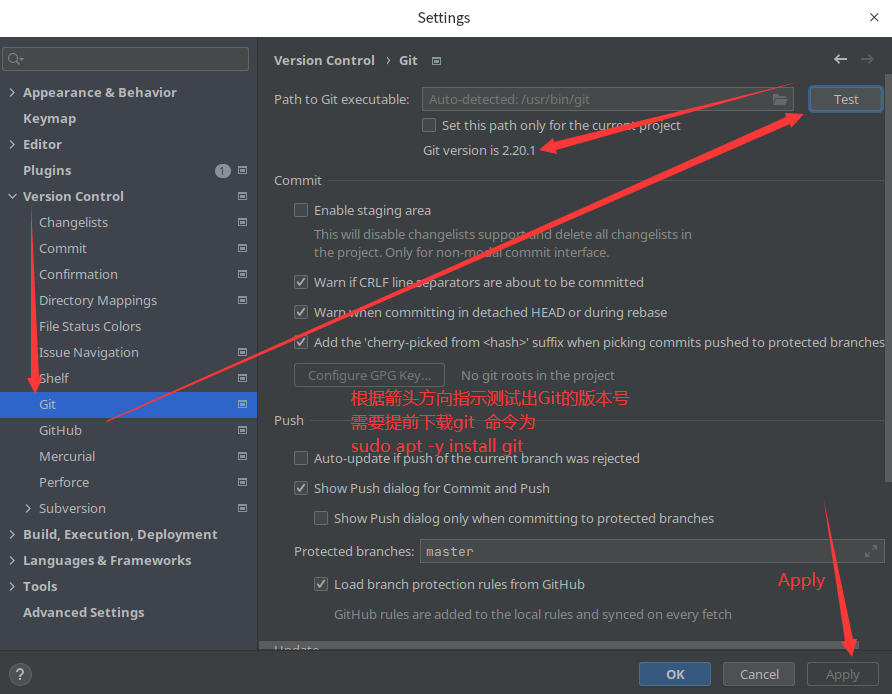Click project-level icon on Issue Navigation row
The width and height of the screenshot is (892, 694).
(x=242, y=352)
